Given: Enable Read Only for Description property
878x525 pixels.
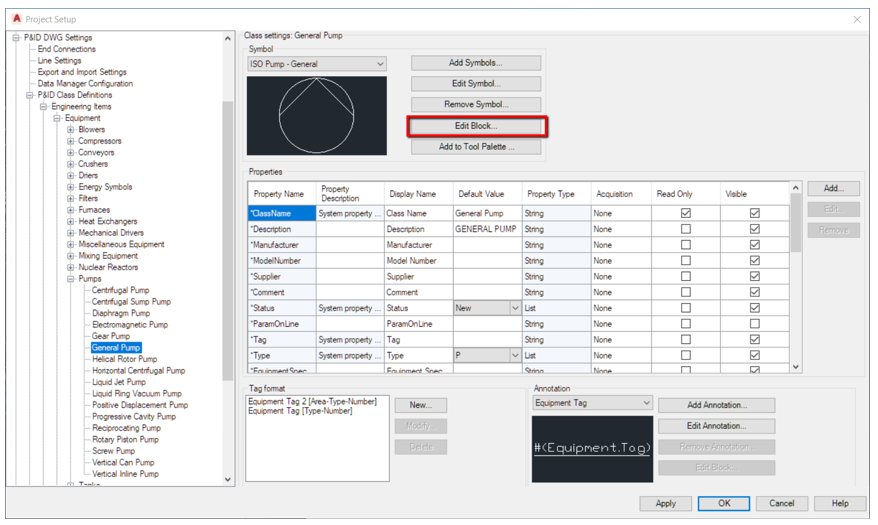Looking at the screenshot, I should click(685, 229).
